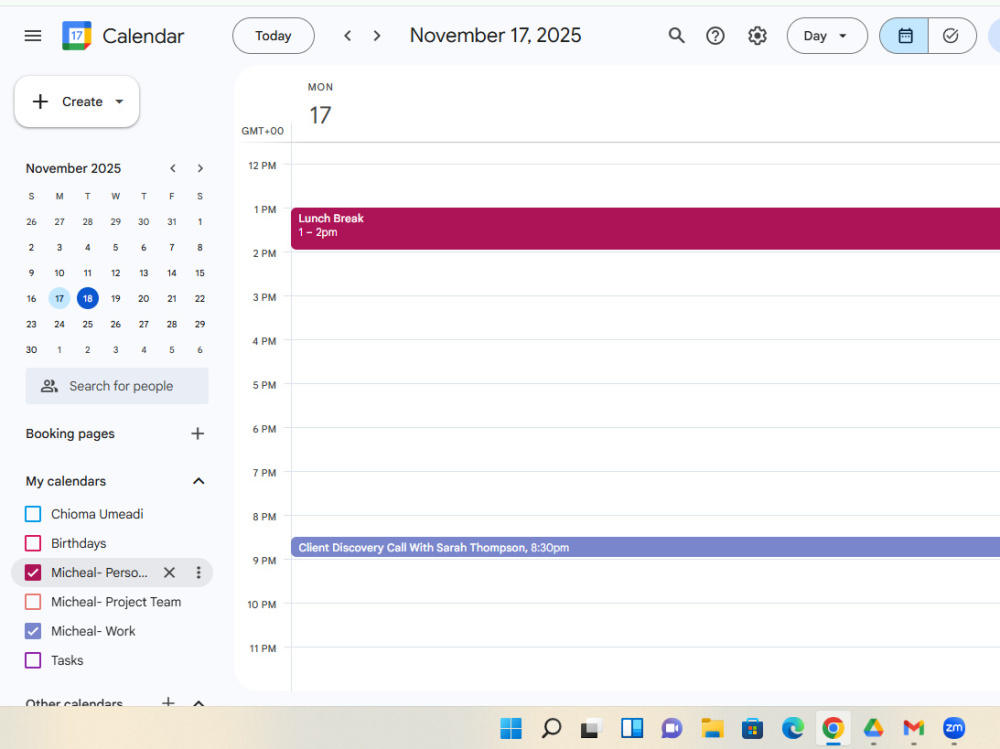Enable Chioma Umeadi calendar checkbox
Screen dimensions: 1000x749
coord(33,514)
